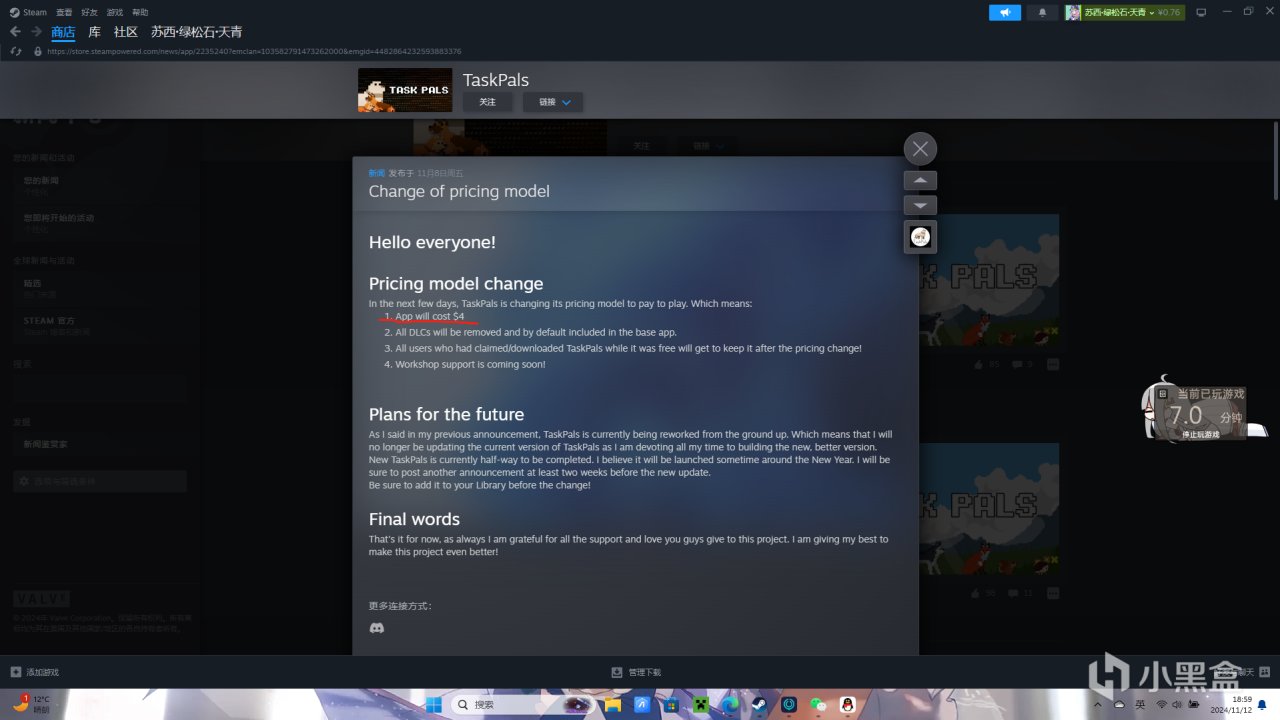Open the notifications bell
This screenshot has height=720, width=1280.
[1042, 12]
